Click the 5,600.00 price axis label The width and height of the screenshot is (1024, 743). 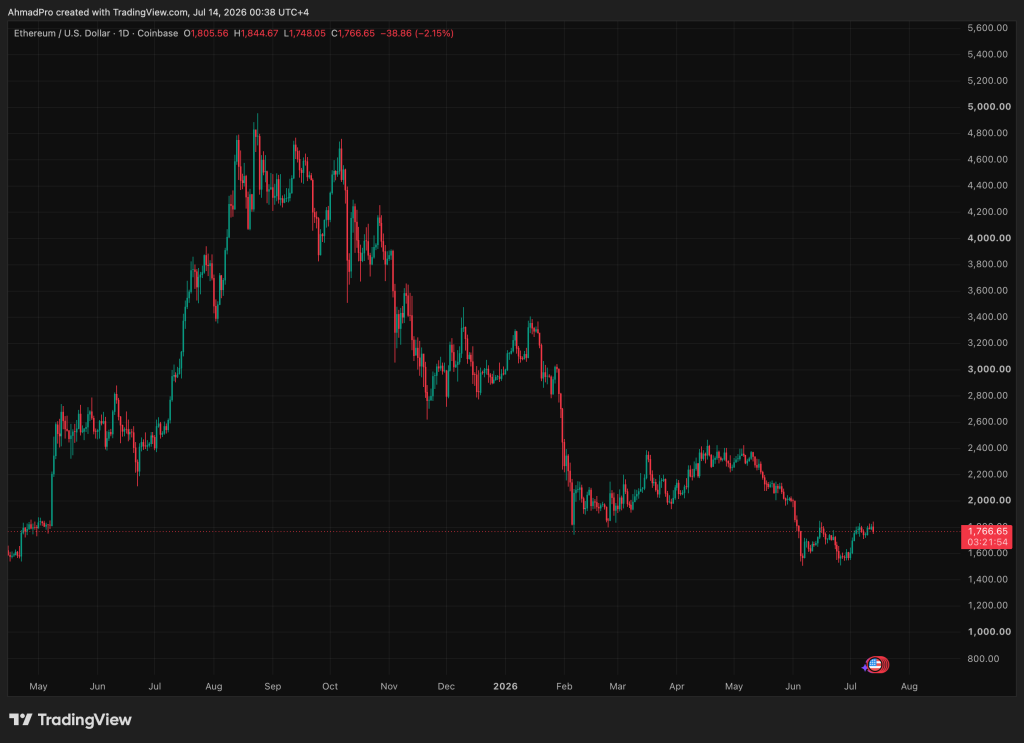pyautogui.click(x=987, y=28)
